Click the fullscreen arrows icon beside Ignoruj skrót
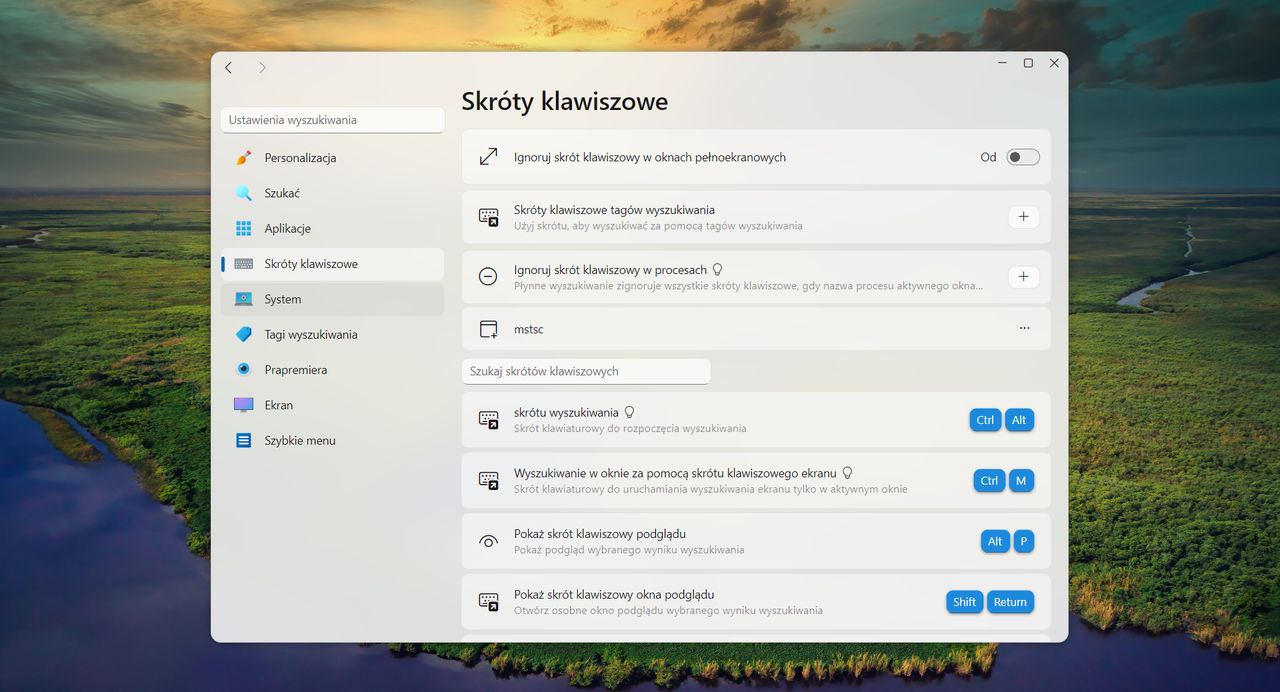 488,157
